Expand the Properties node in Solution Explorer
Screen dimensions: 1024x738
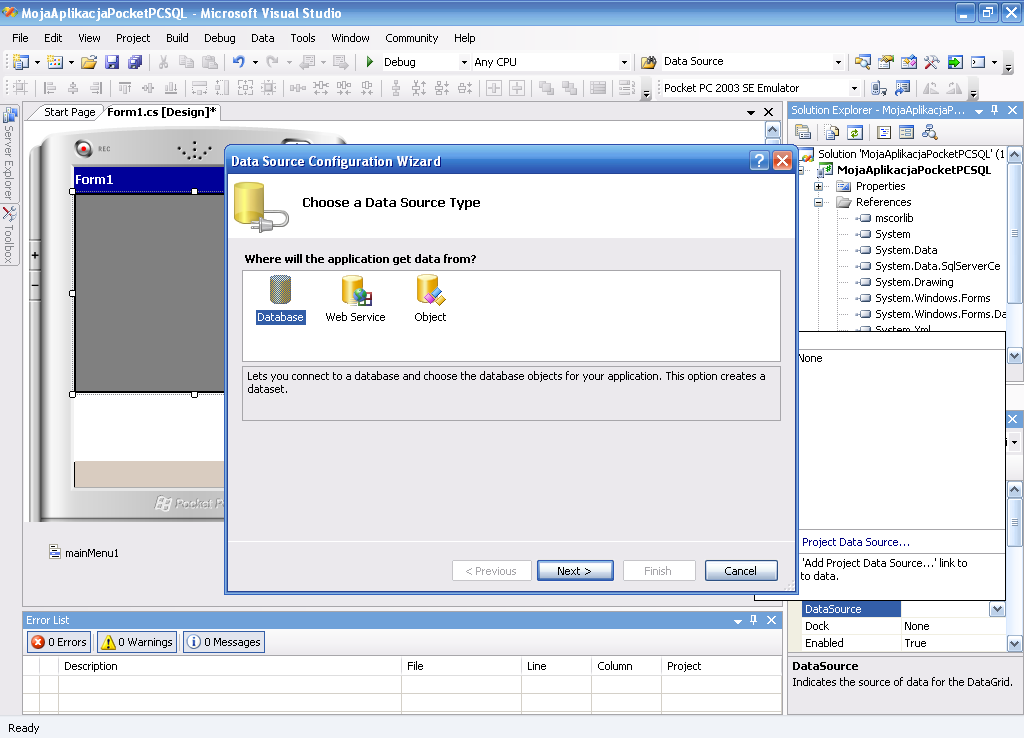click(x=818, y=186)
